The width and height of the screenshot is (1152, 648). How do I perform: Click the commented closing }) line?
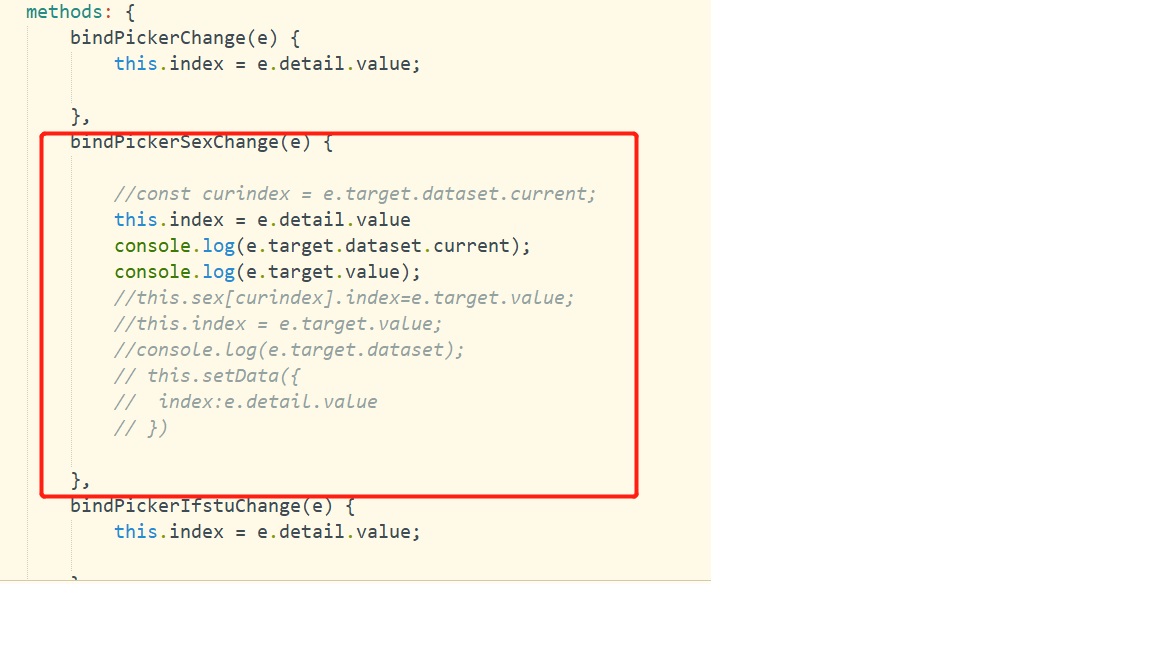[141, 428]
